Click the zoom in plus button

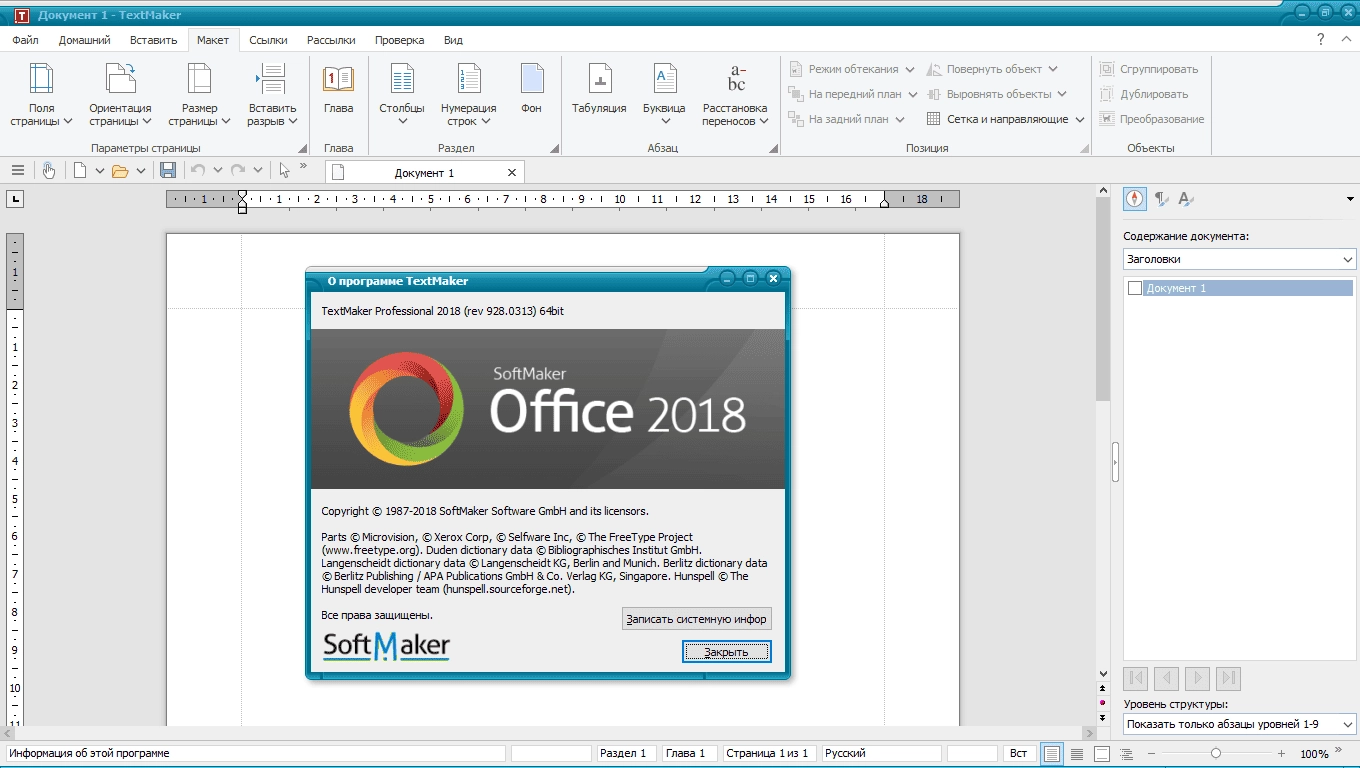point(1281,753)
